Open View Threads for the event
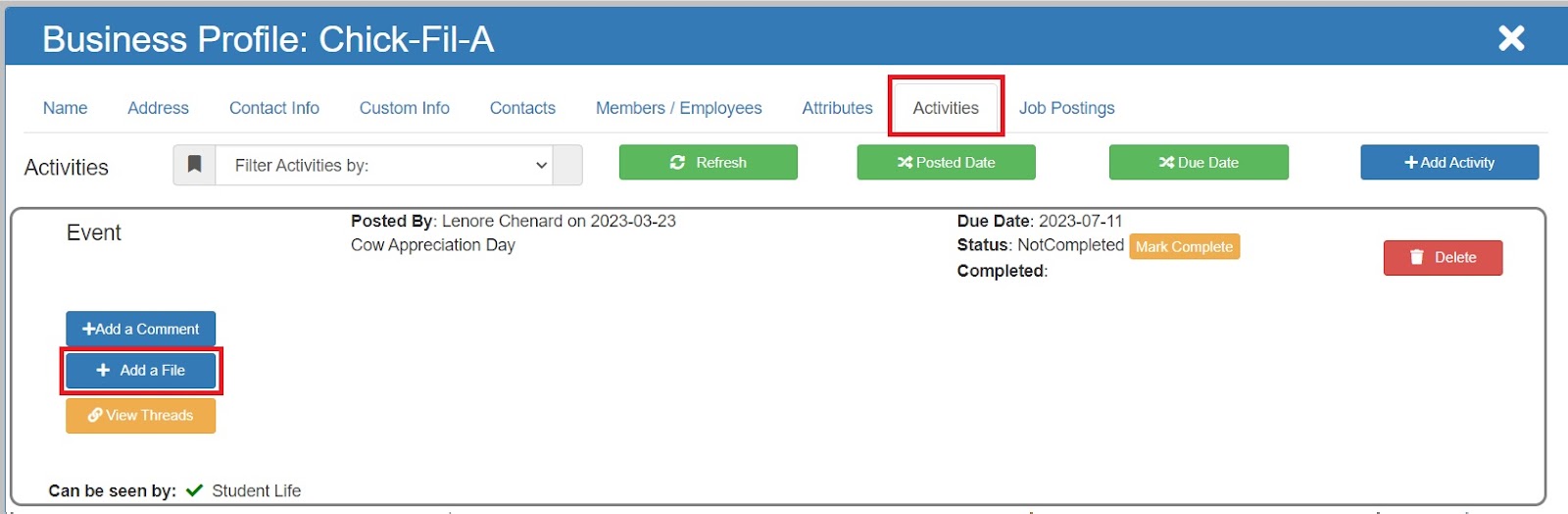 pyautogui.click(x=140, y=415)
